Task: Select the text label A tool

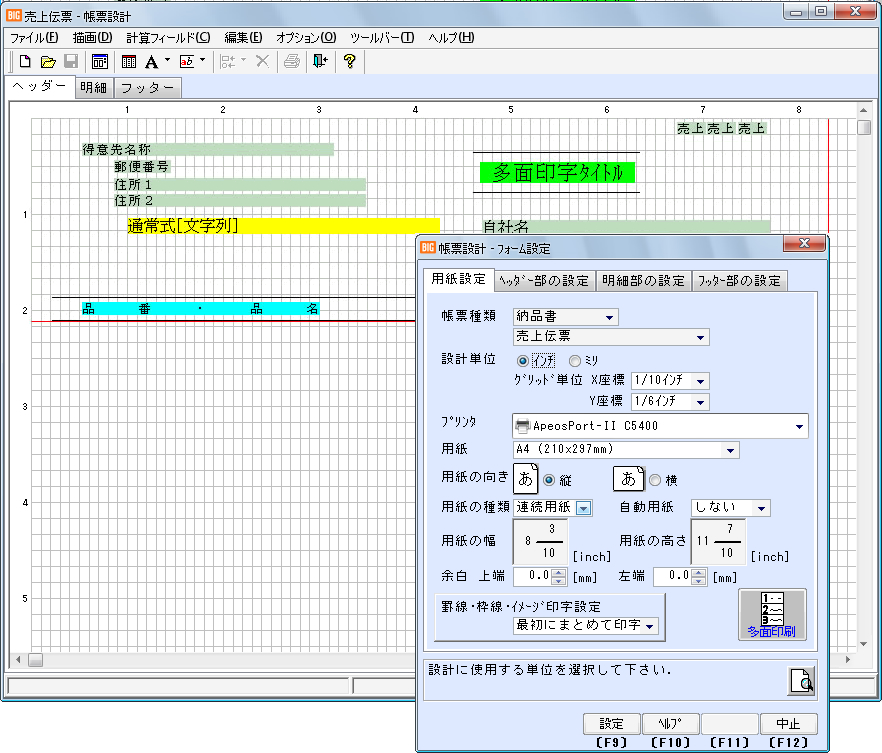Action: tap(152, 62)
